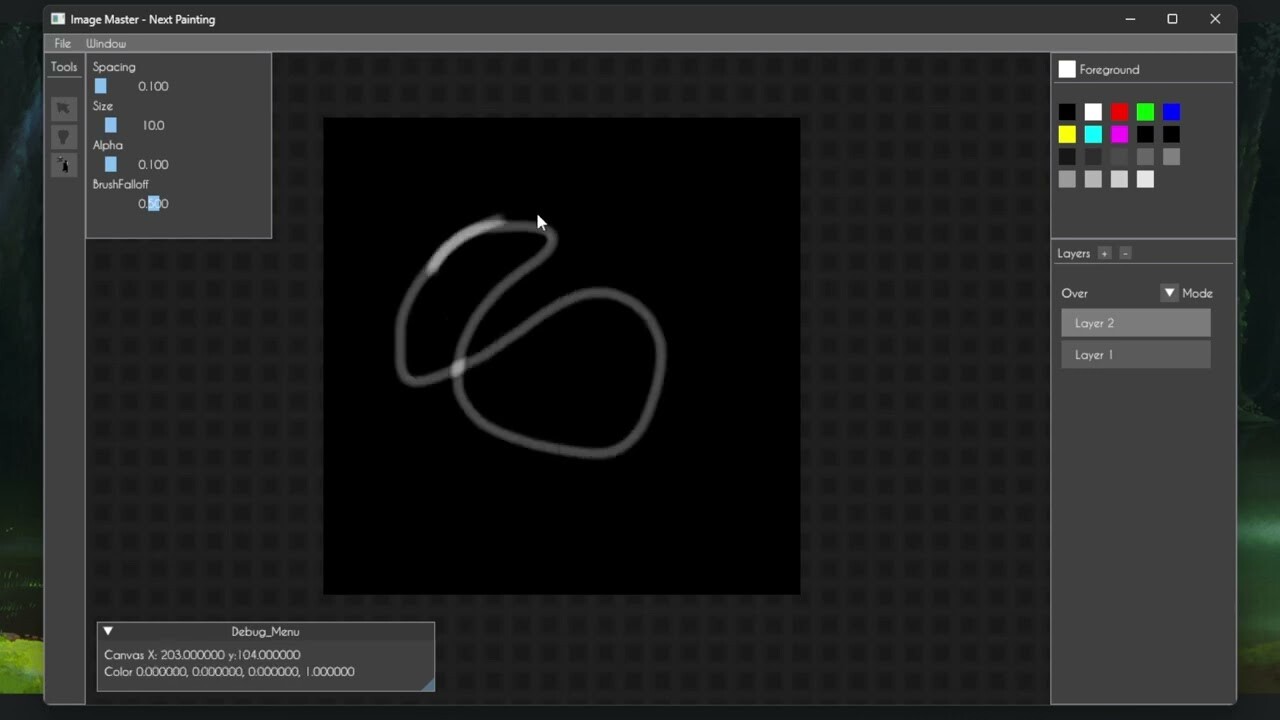Set foreground to the red swatch
1280x720 pixels.
[x=1119, y=111]
